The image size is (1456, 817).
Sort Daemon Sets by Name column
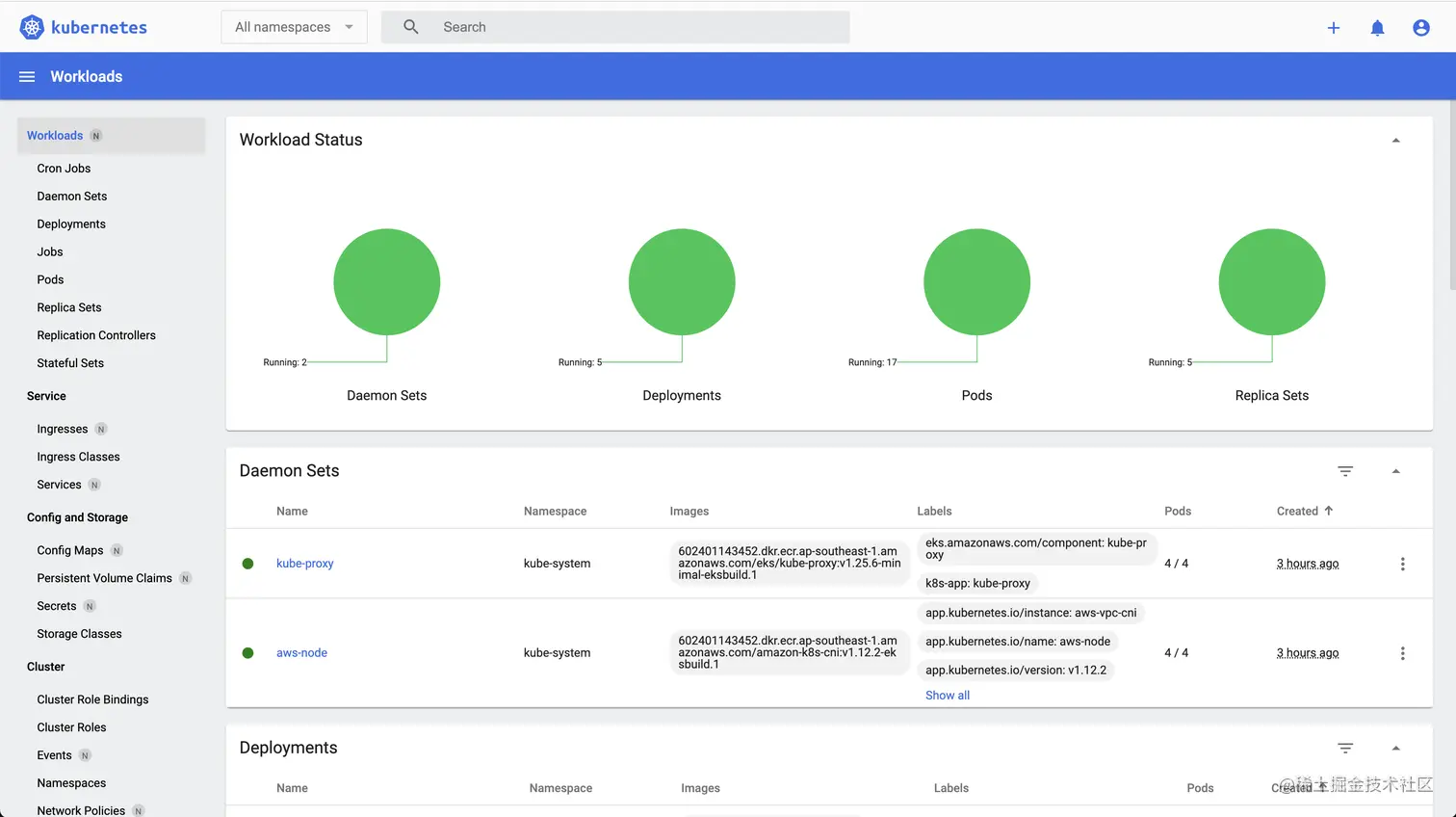click(292, 512)
